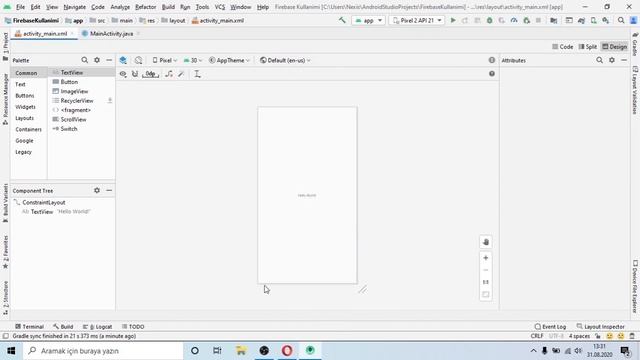The height and width of the screenshot is (360, 640).
Task: Open the VCS menu
Action: click(x=220, y=7)
